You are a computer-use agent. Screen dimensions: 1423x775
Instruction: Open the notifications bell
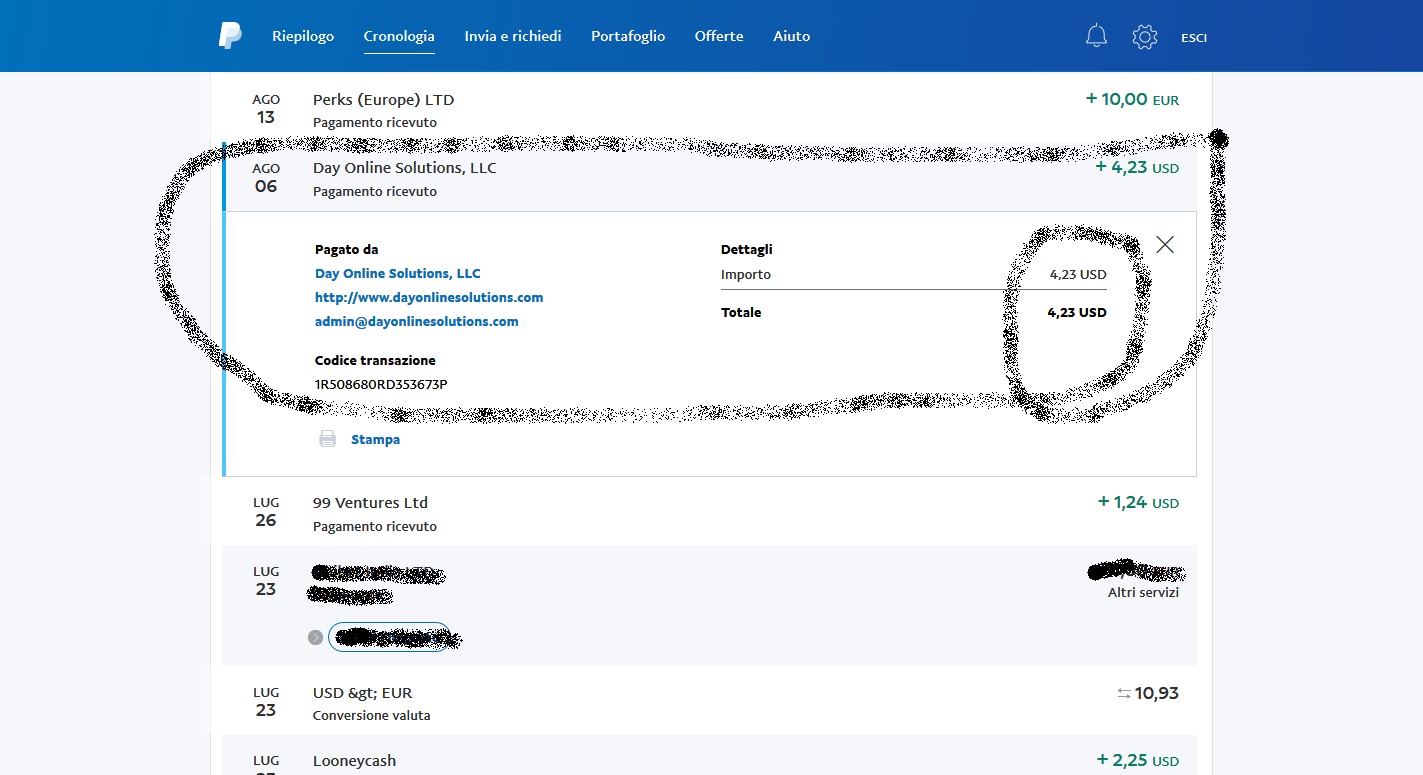tap(1096, 37)
